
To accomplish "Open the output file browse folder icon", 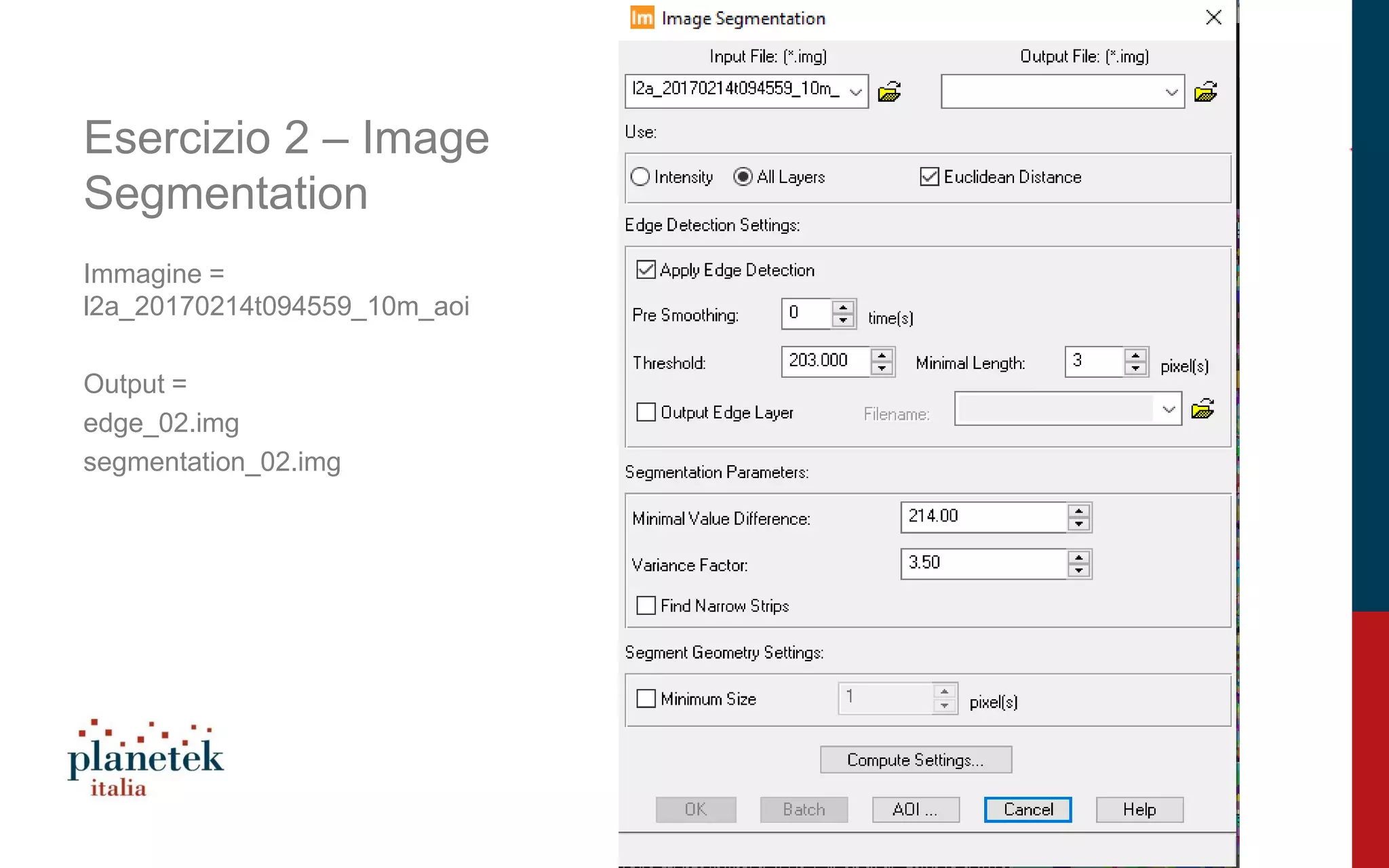I will [1205, 92].
